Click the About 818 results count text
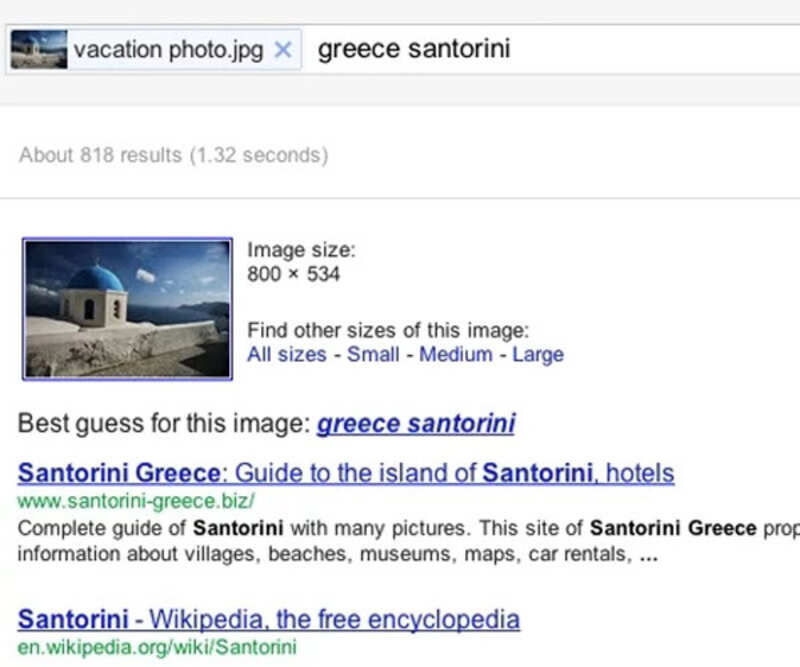 pos(173,155)
